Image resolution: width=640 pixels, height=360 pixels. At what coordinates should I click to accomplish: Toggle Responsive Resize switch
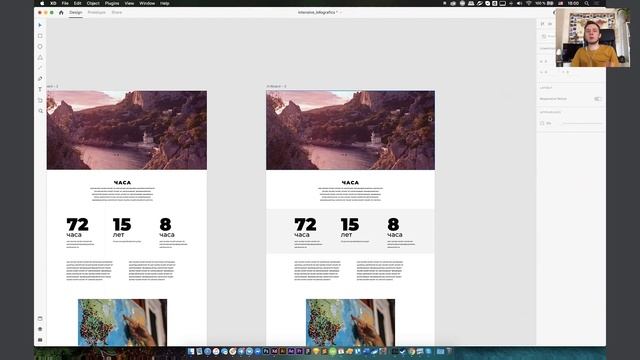[598, 99]
